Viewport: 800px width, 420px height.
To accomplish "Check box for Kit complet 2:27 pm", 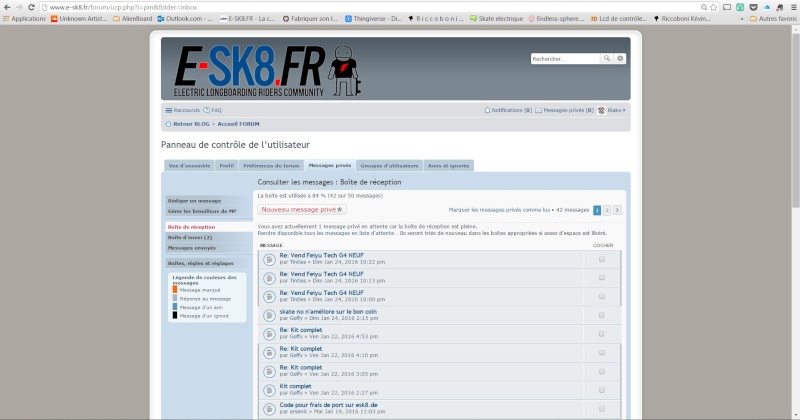I will tap(602, 390).
